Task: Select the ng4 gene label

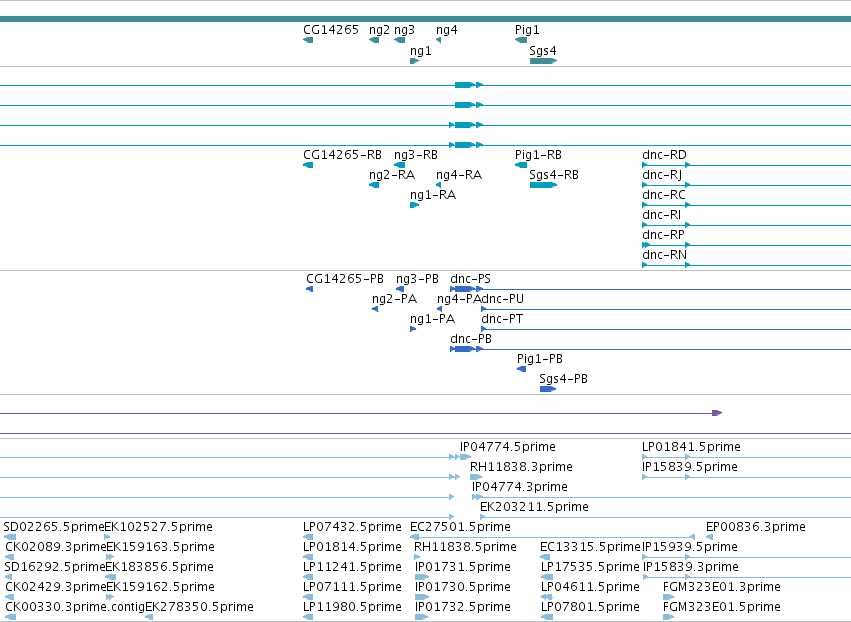Action: (x=447, y=30)
